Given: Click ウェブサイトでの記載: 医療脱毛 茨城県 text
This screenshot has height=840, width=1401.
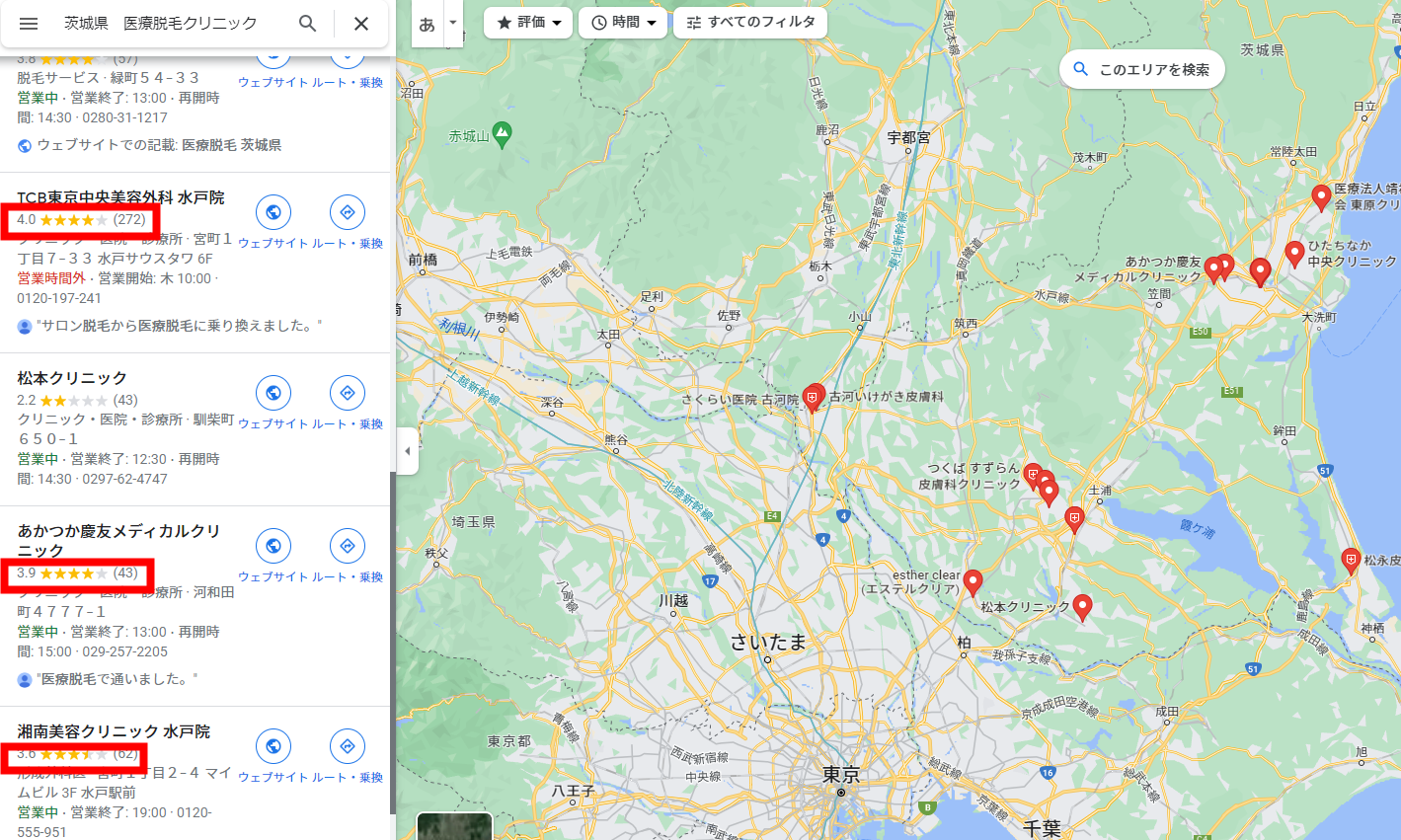Looking at the screenshot, I should coord(159,145).
